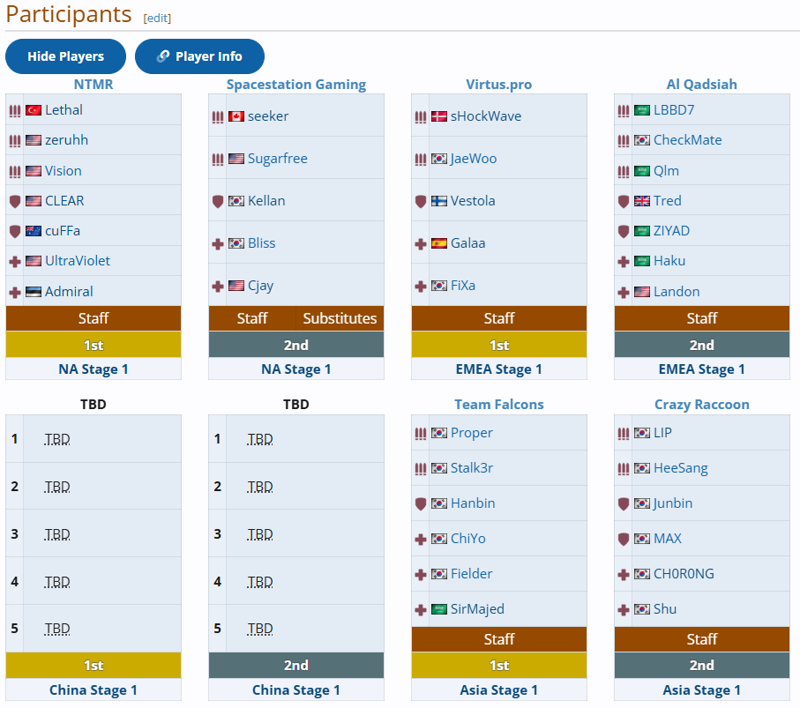Click the support cross icon beside UltraViolet
This screenshot has height=708, width=800.
coord(15,262)
